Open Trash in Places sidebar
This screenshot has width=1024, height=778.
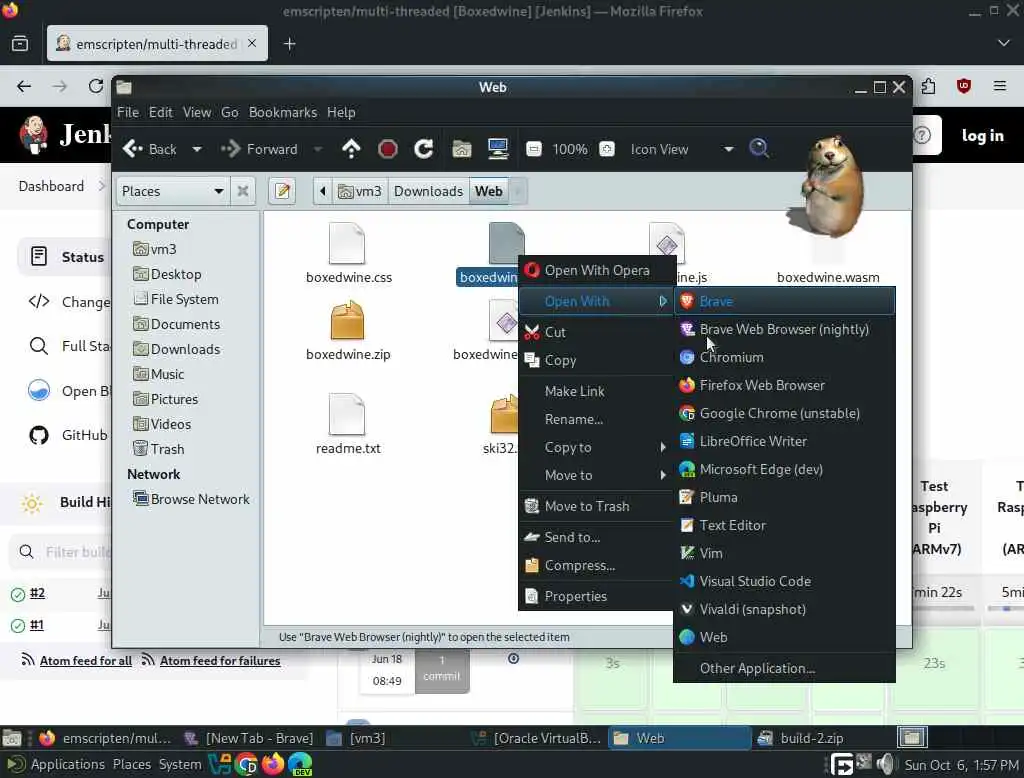click(x=159, y=449)
